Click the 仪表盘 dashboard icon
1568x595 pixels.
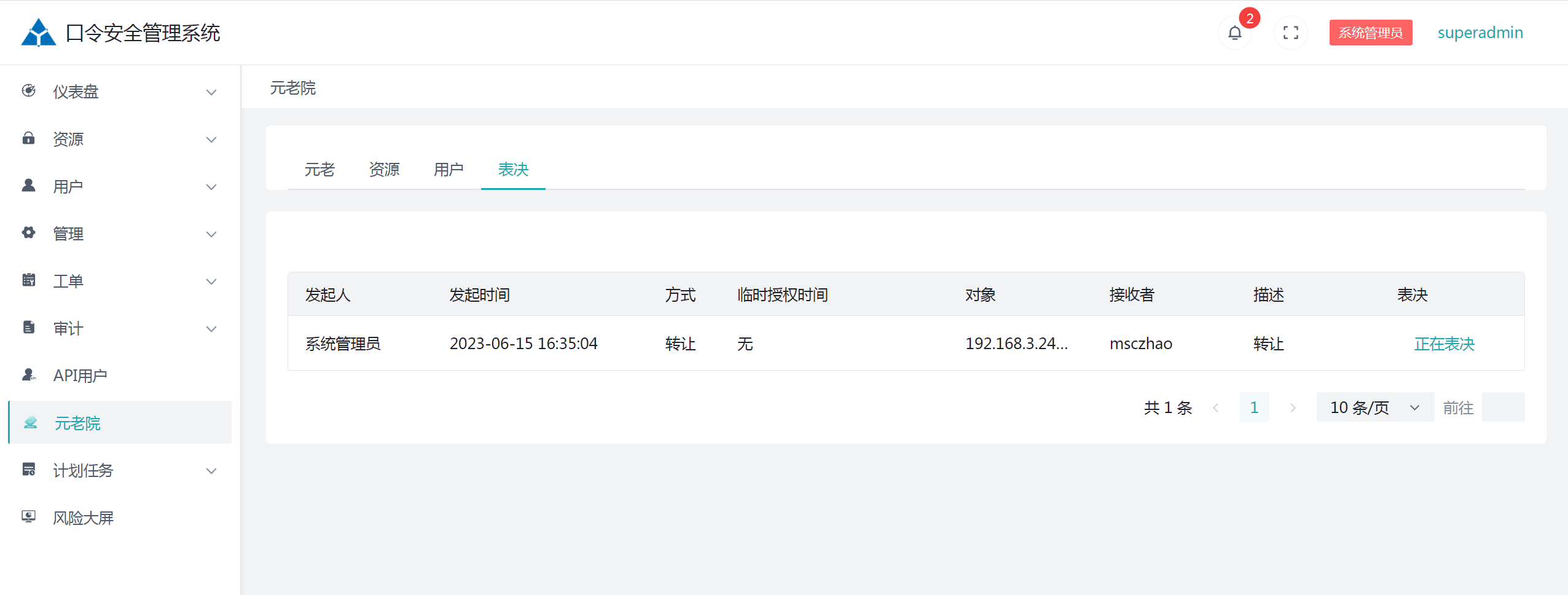(x=29, y=91)
